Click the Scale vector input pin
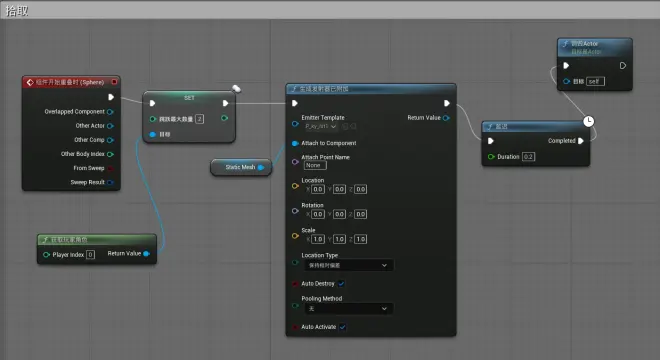660x360 pixels. (x=295, y=236)
